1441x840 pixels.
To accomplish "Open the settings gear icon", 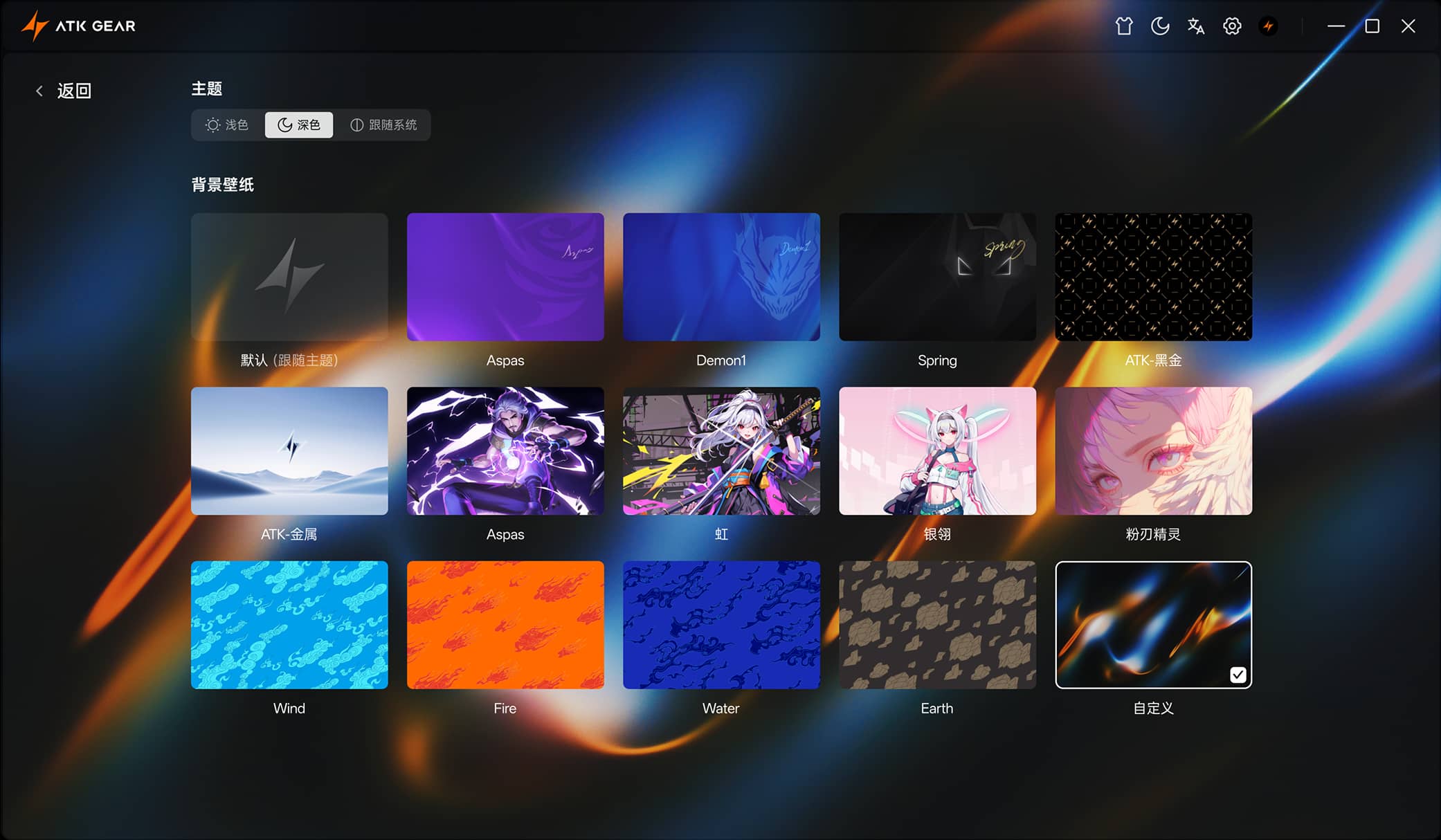I will tap(1232, 26).
